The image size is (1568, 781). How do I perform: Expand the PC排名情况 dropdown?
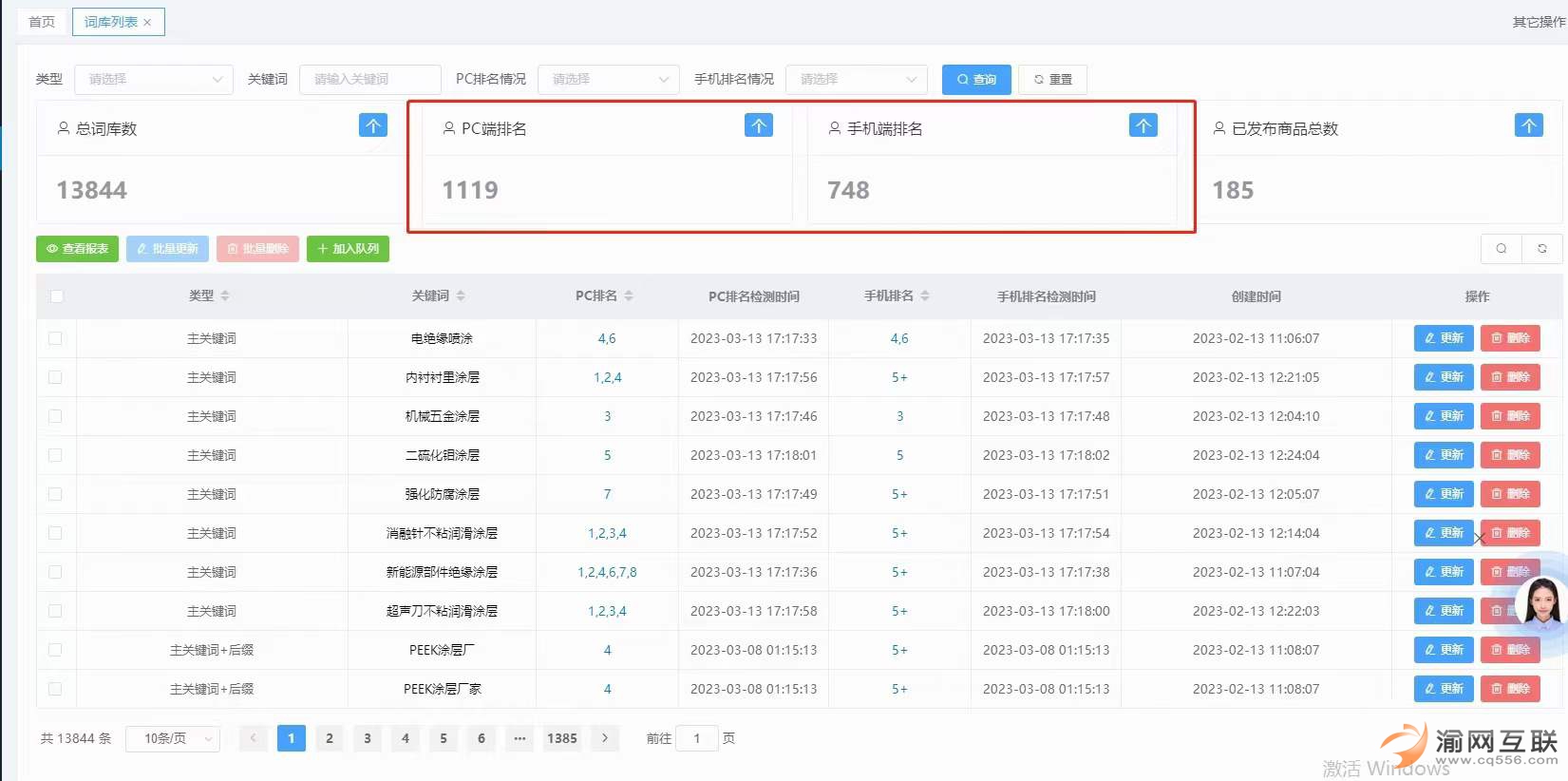(x=608, y=80)
